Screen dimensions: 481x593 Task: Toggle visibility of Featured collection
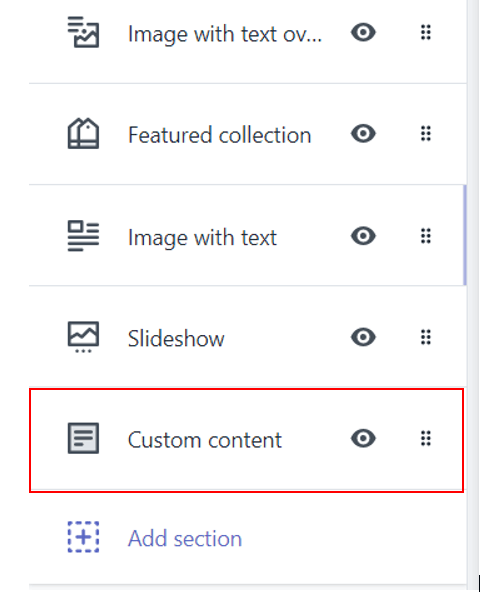coord(363,134)
